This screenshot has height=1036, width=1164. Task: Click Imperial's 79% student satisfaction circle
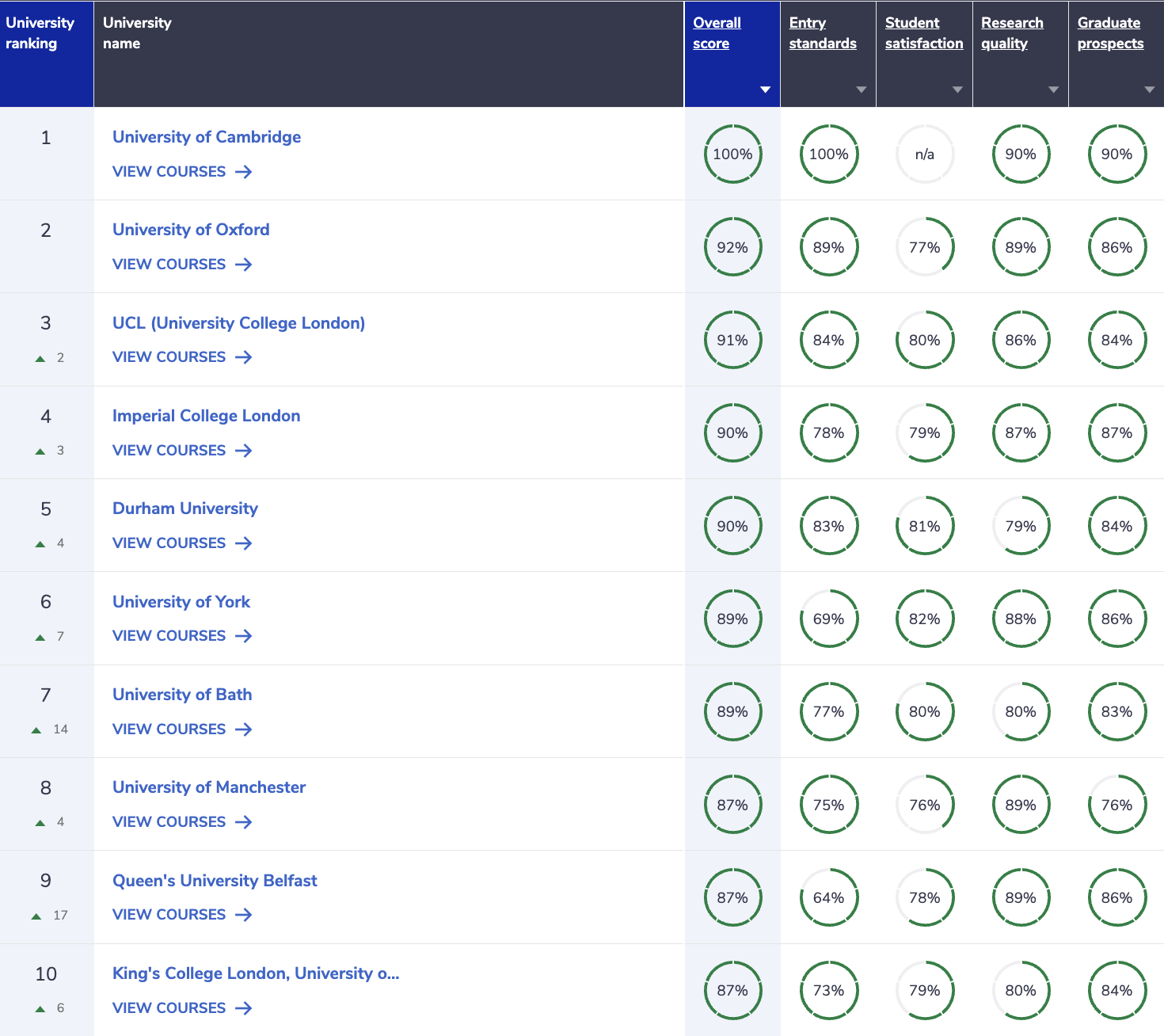tap(925, 432)
